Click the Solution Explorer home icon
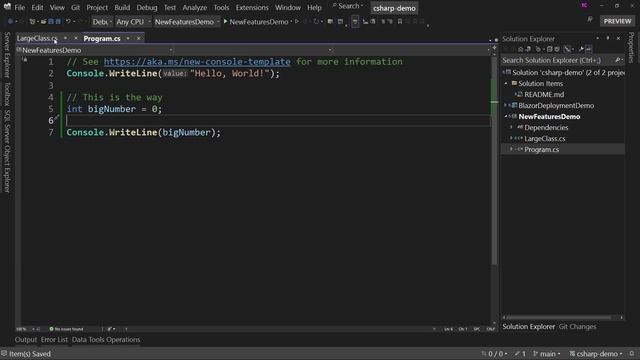The width and height of the screenshot is (640, 360). pyautogui.click(x=520, y=49)
